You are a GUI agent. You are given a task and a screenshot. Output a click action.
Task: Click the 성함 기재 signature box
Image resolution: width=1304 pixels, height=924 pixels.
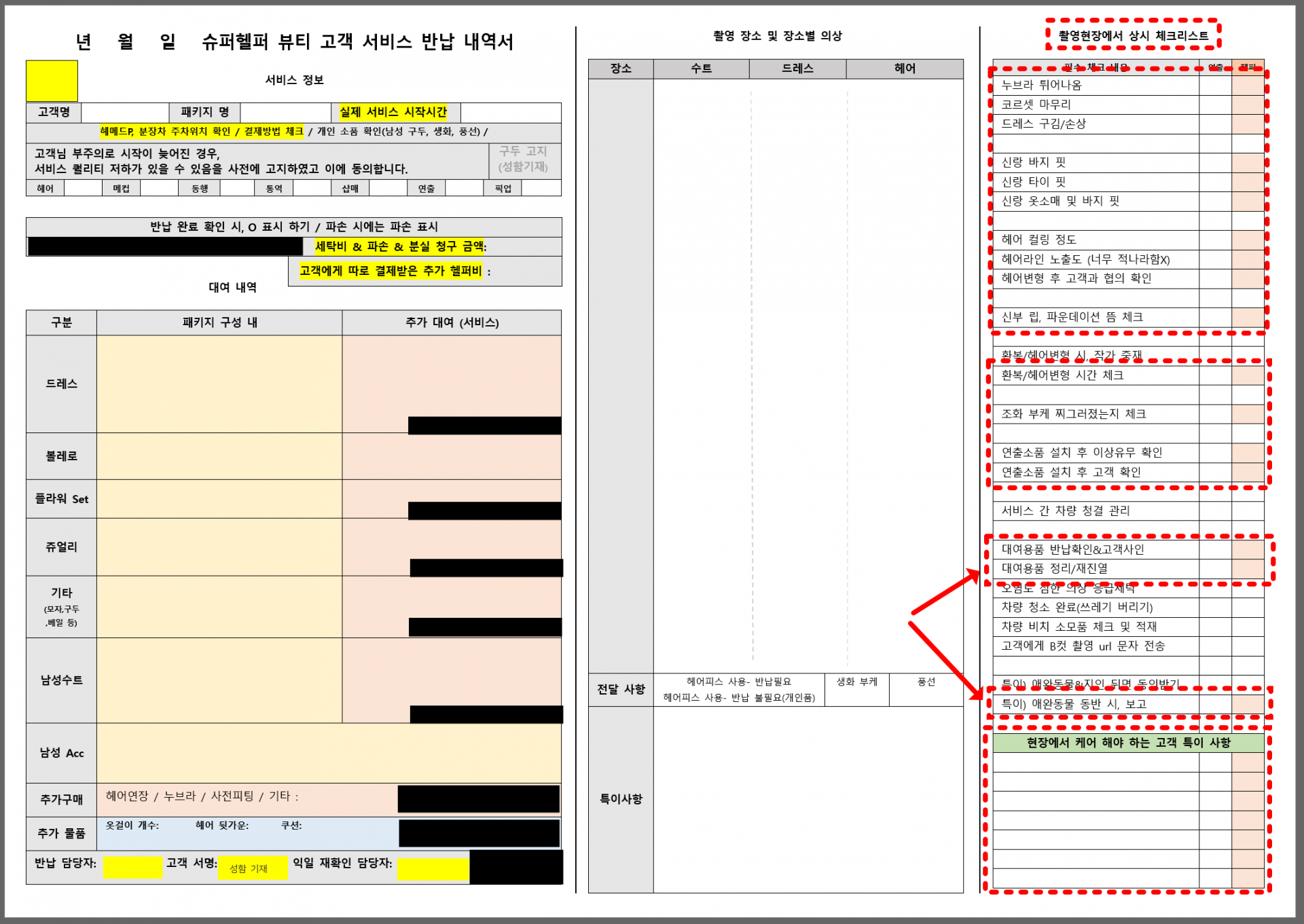click(x=252, y=868)
